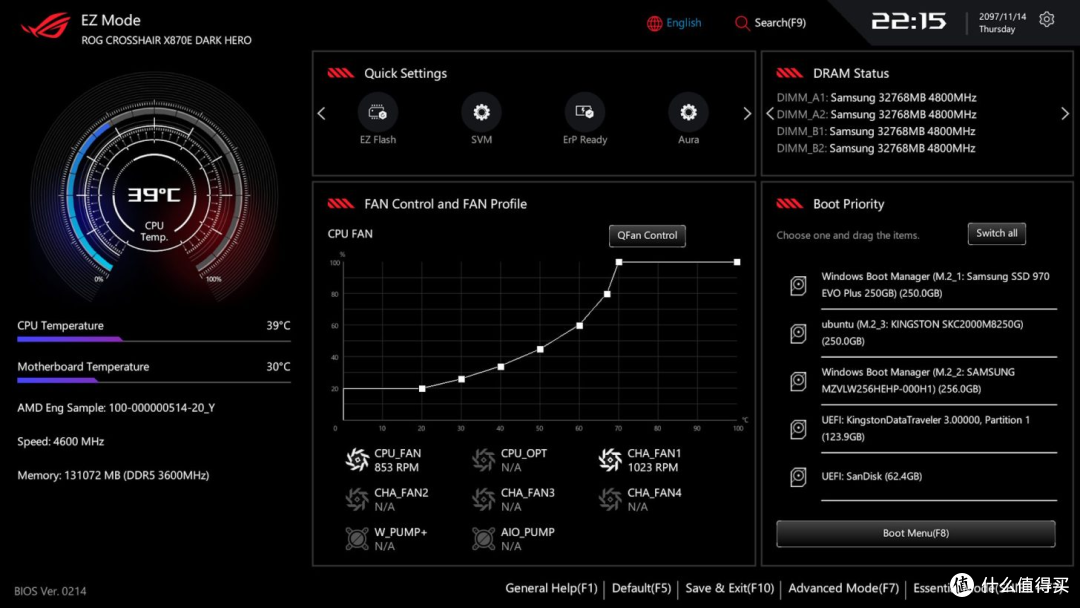
Task: Open the Boot Menu(F8) button
Action: (x=915, y=533)
